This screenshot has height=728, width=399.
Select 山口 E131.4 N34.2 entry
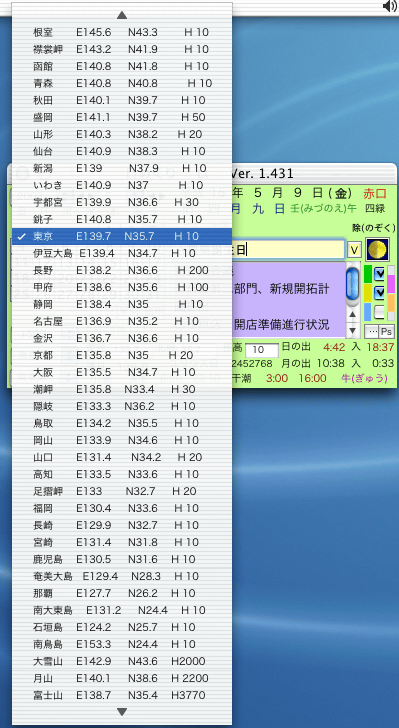[122, 457]
